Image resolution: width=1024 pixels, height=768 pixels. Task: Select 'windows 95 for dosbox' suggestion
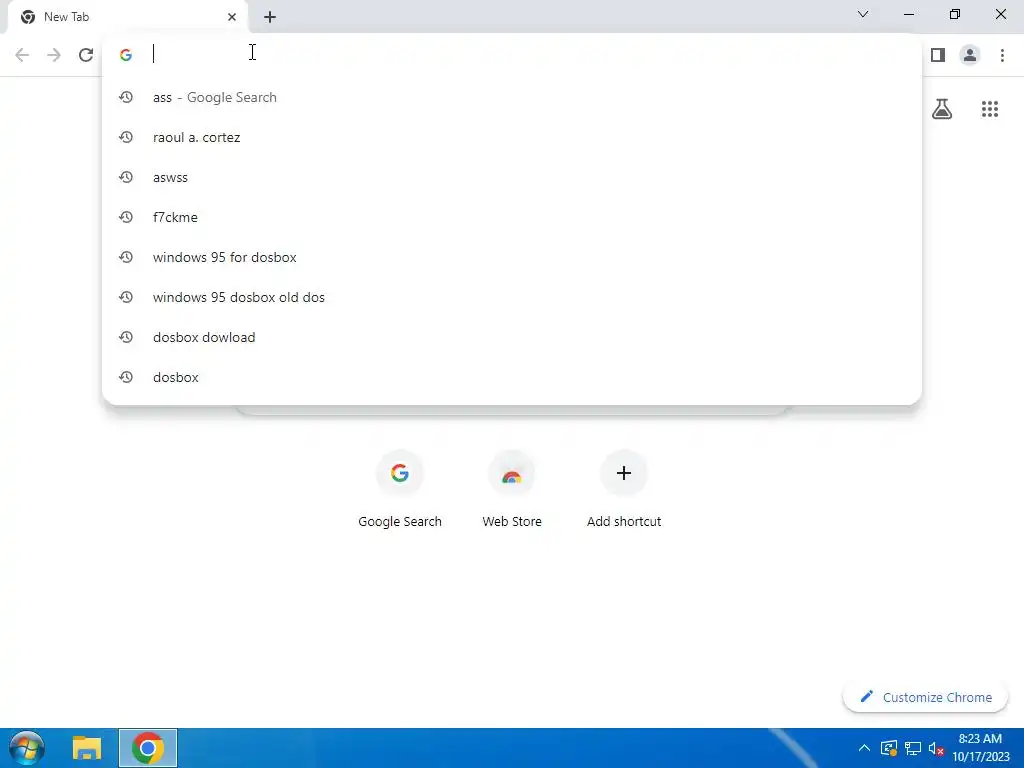point(511,257)
